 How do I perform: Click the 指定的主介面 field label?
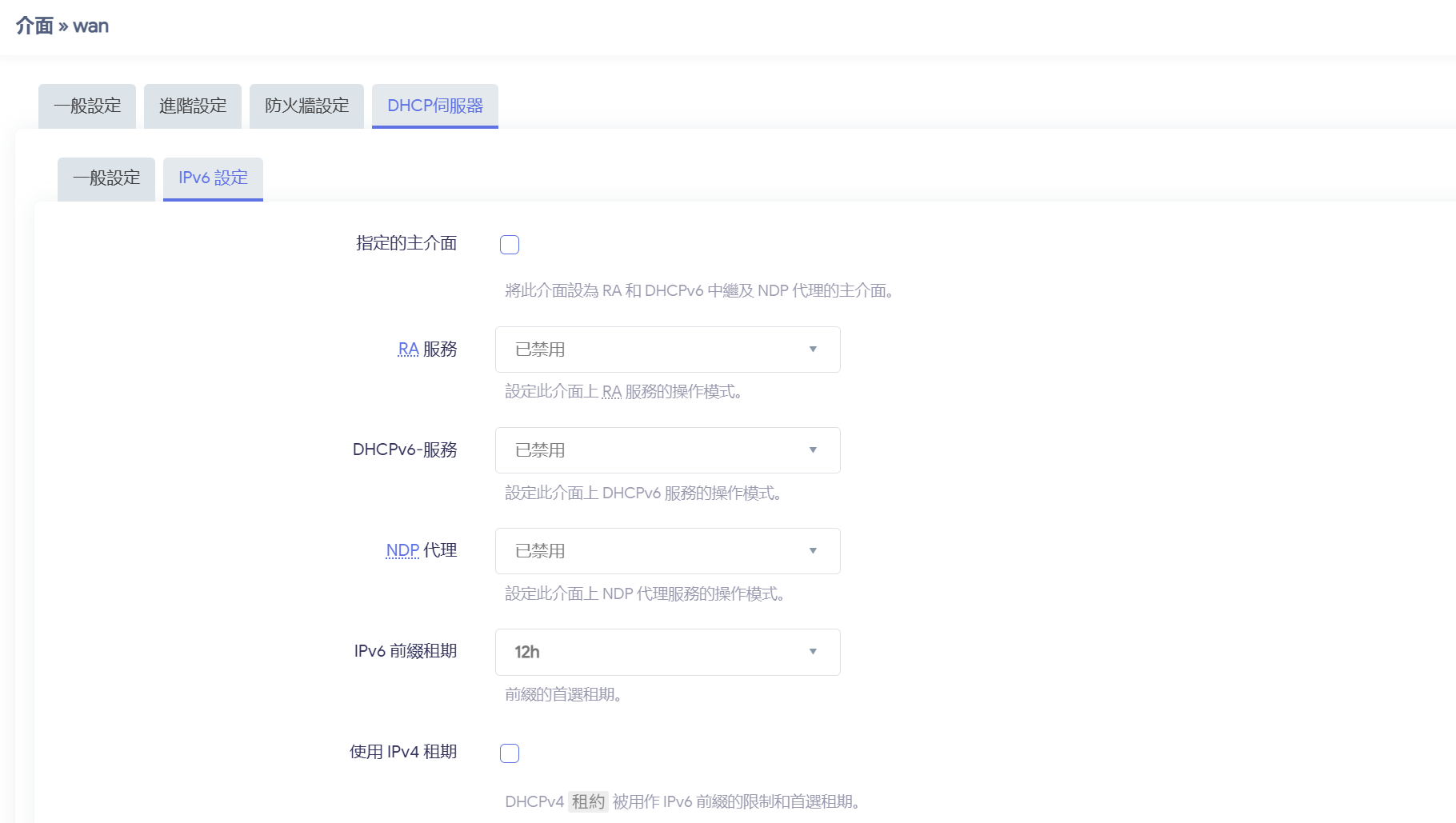point(406,243)
